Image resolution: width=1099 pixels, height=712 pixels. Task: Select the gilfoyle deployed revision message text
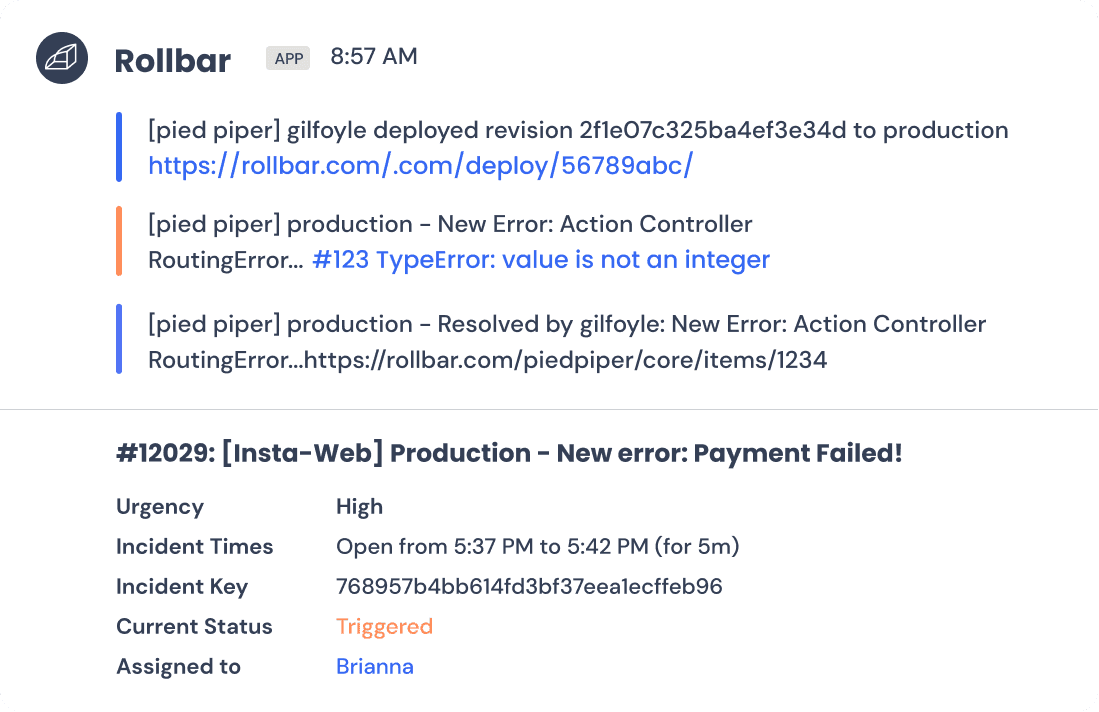click(578, 130)
